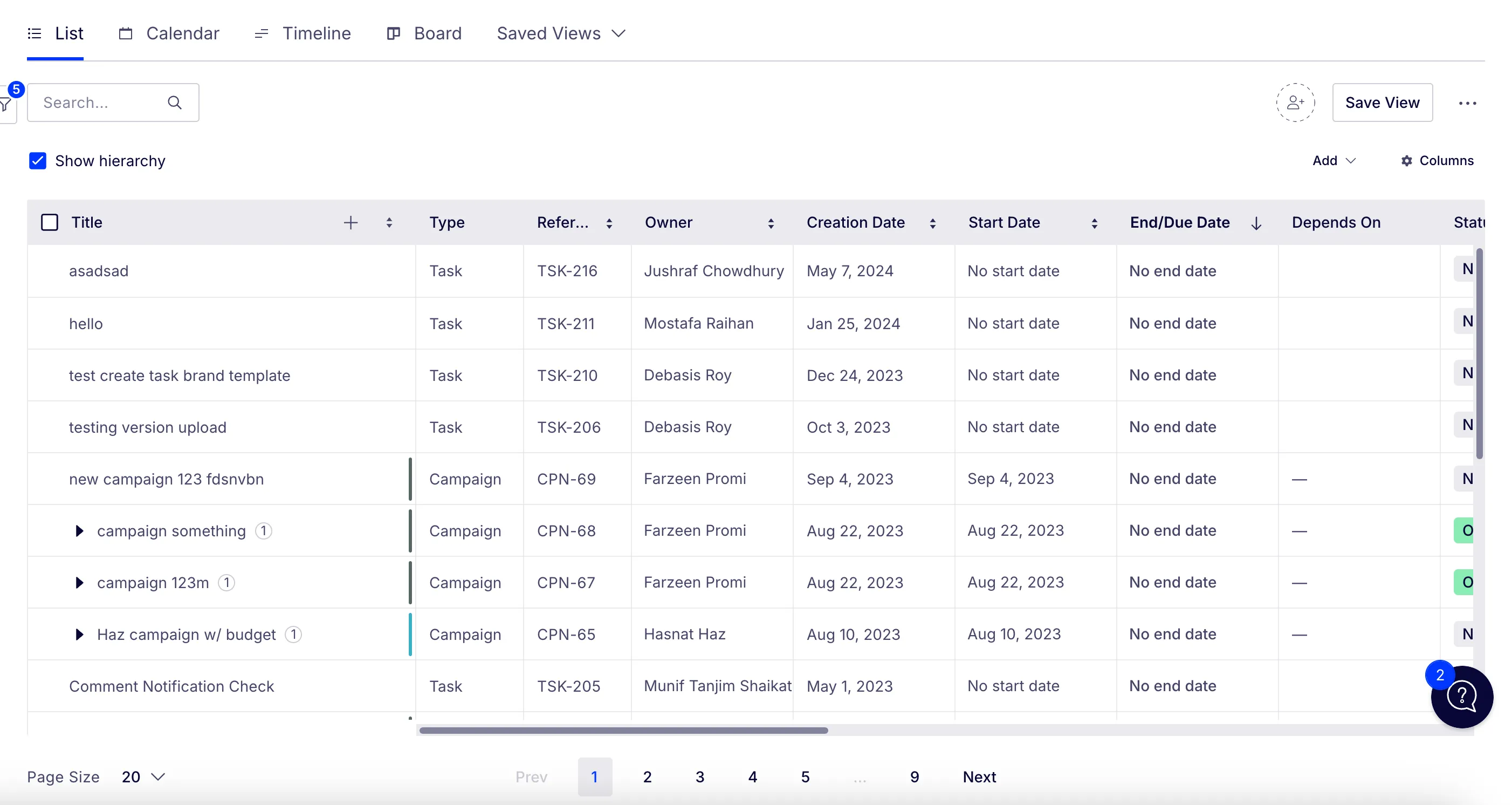
Task: Click reference TSK-216
Action: [x=567, y=271]
